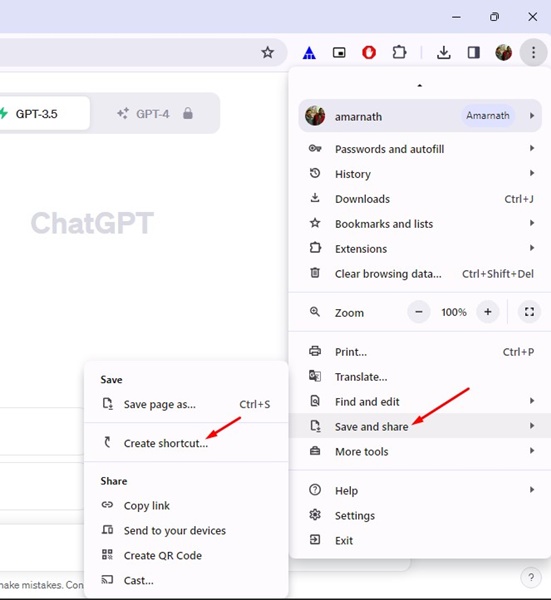Click the three-dot Chrome menu button

[x=533, y=52]
